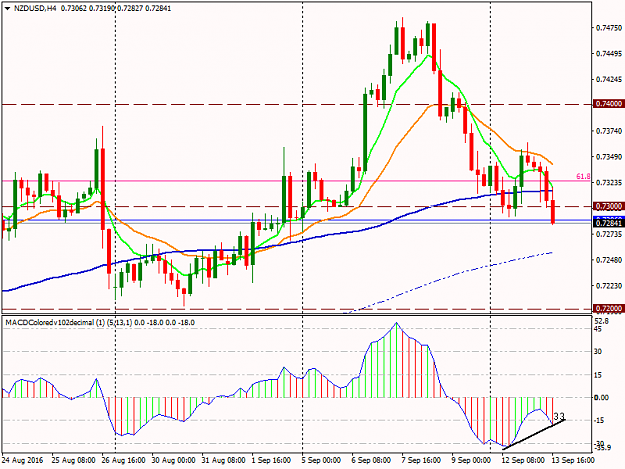The width and height of the screenshot is (625, 469).
Task: Click the 7 Sep 16:00 time label
Action: (x=422, y=460)
